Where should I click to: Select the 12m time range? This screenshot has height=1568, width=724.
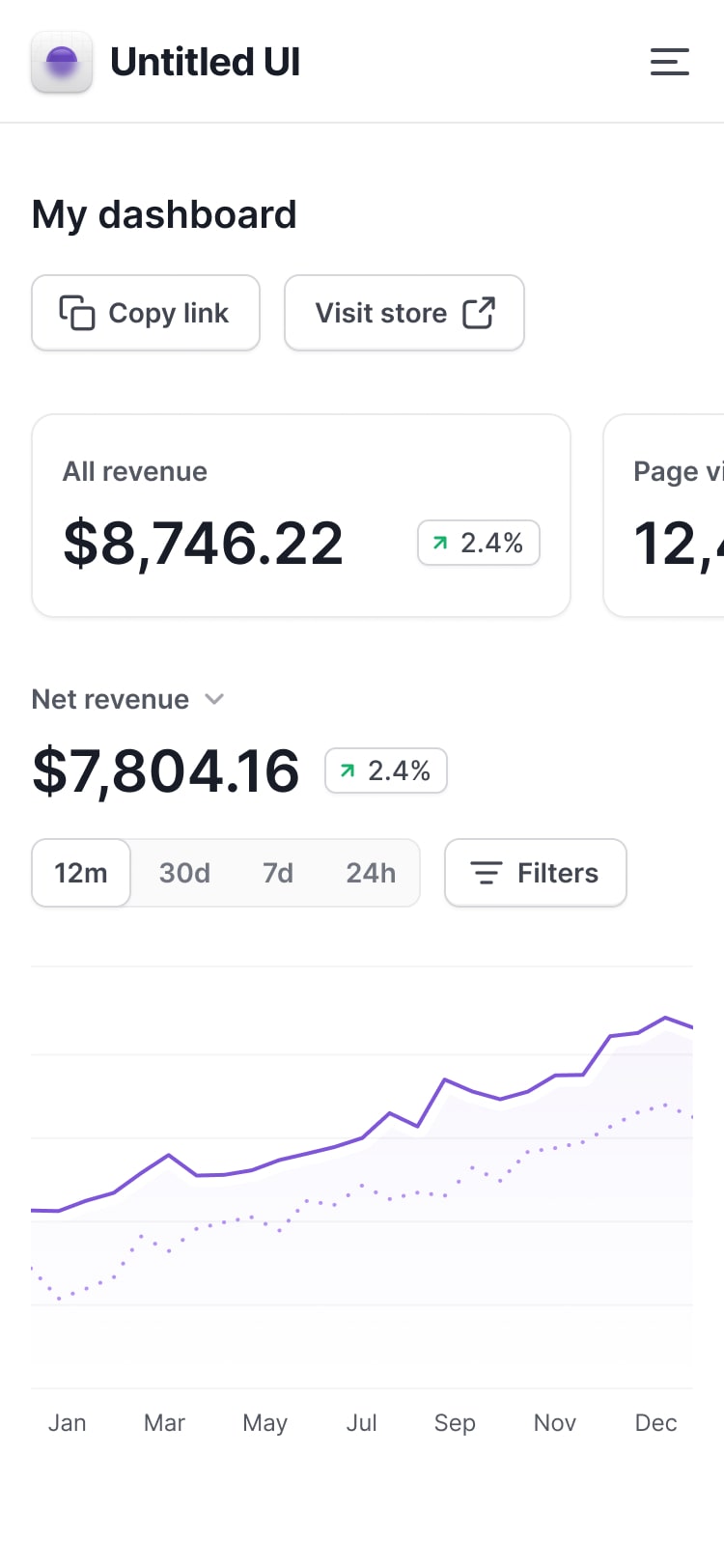(x=81, y=873)
